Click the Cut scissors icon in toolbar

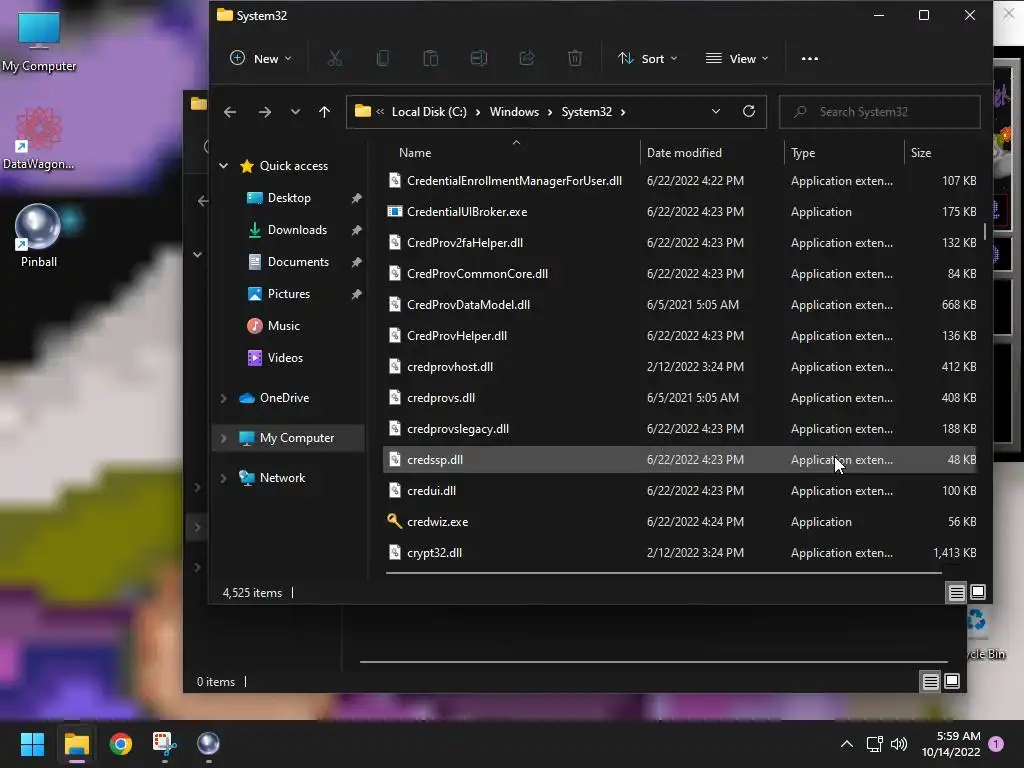tap(335, 59)
